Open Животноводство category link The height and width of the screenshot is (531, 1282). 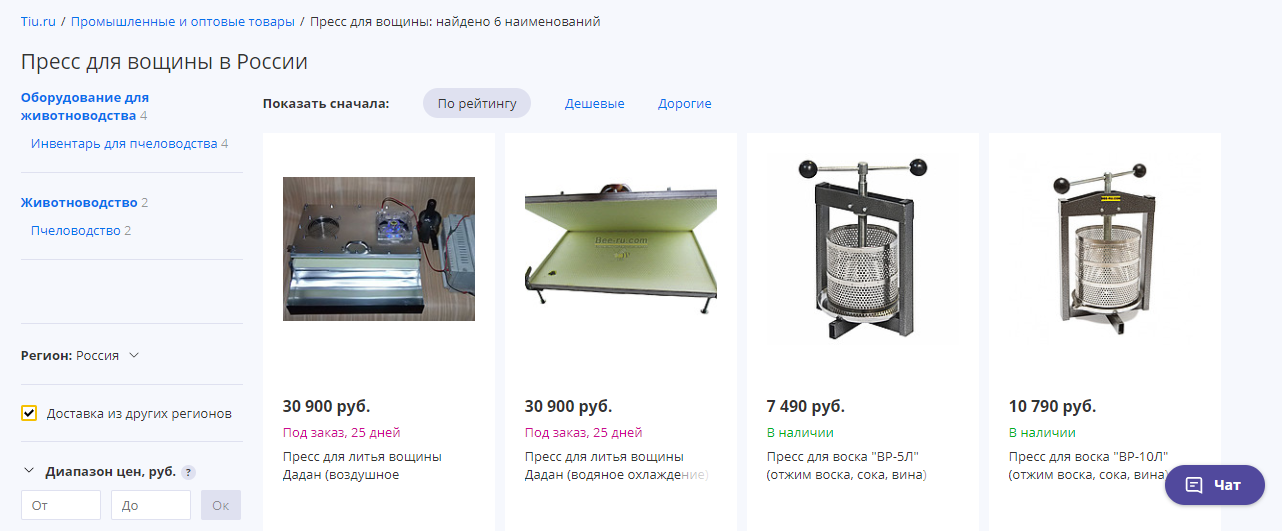click(x=79, y=203)
